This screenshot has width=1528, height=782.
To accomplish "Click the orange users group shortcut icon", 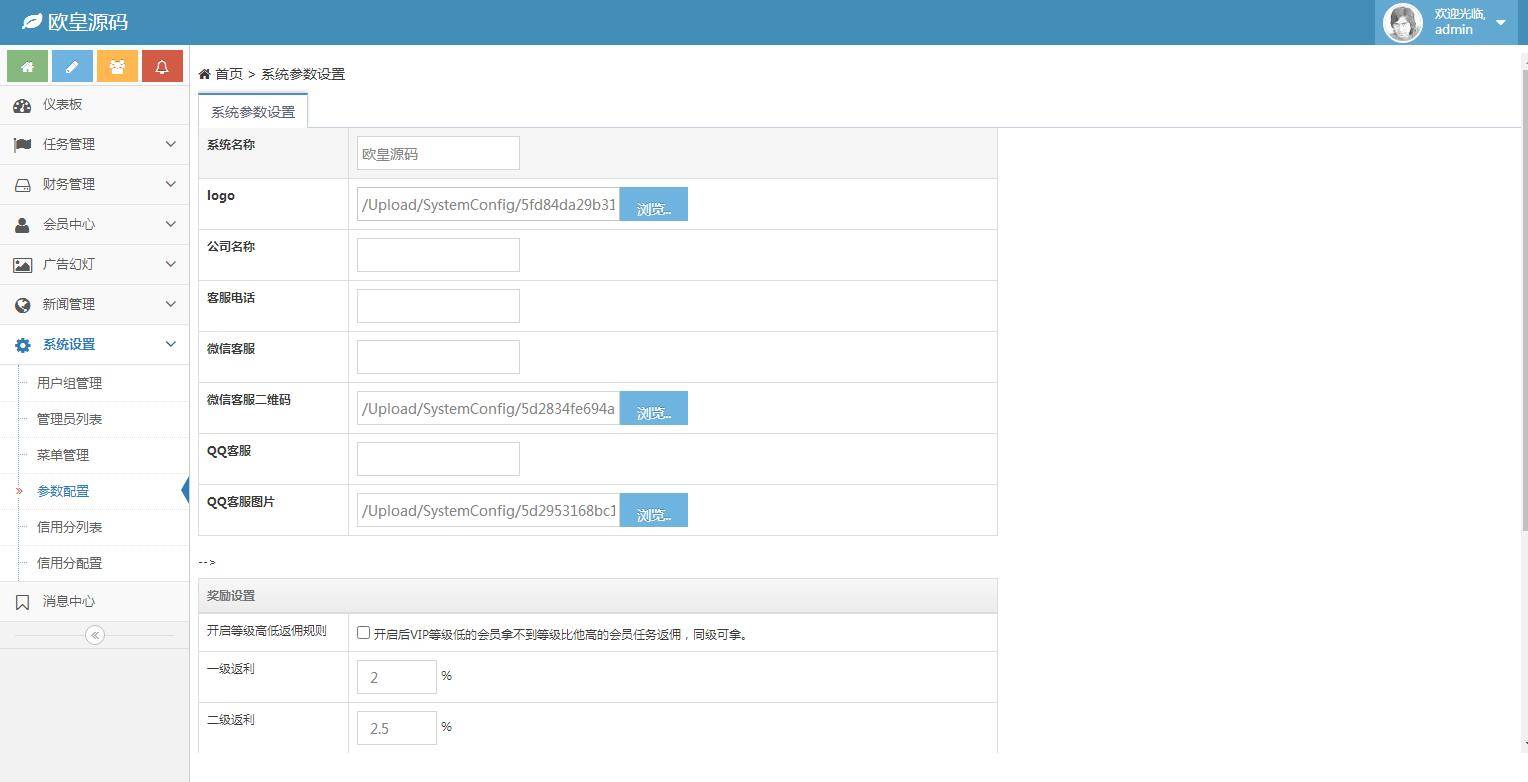I will (117, 66).
